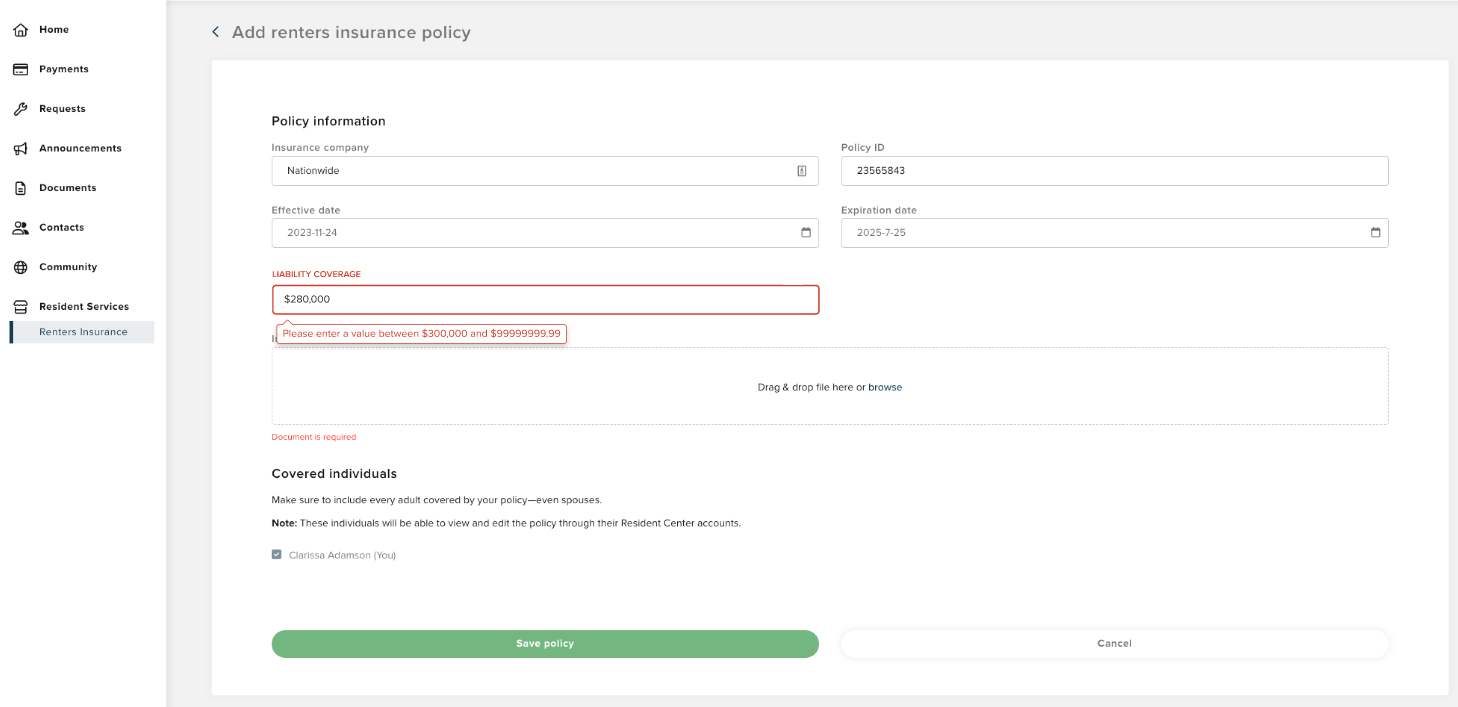Viewport: 1458px width, 707px height.
Task: Click the Resident Services icon
Action: coord(20,306)
